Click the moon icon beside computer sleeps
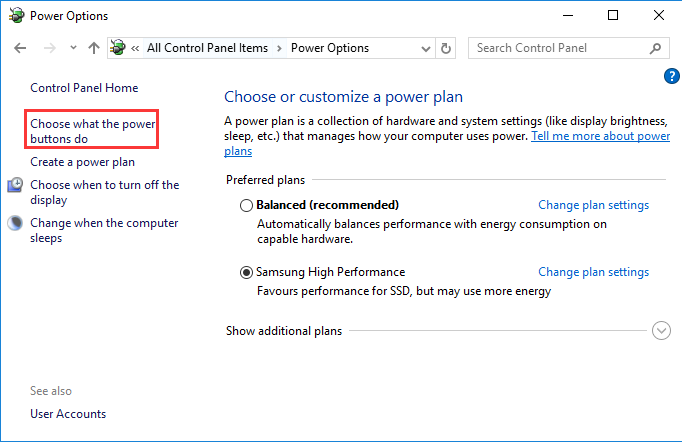Screen dimensions: 682x442 click(x=15, y=223)
